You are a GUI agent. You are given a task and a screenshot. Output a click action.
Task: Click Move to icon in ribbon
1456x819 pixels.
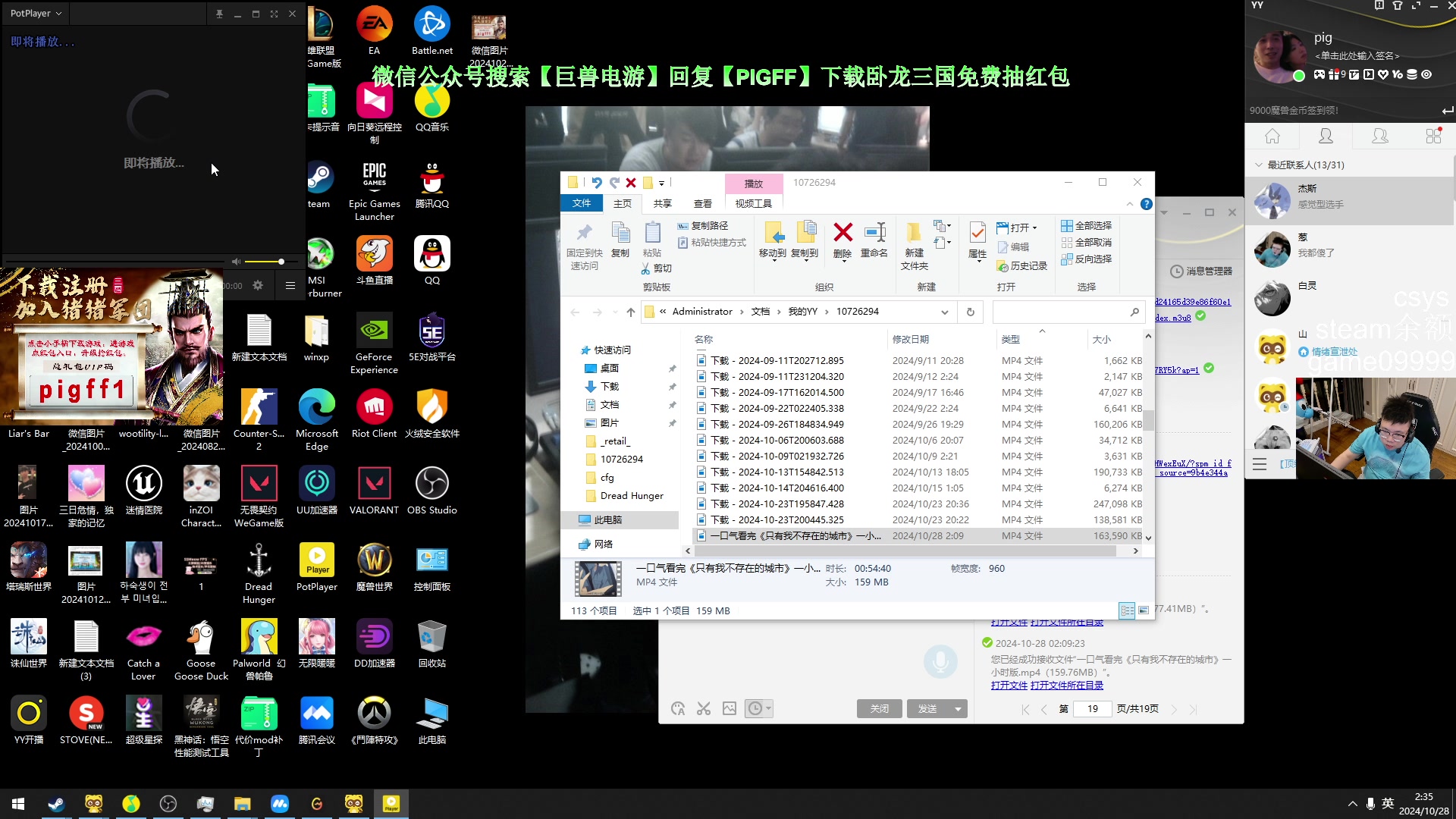click(x=773, y=240)
